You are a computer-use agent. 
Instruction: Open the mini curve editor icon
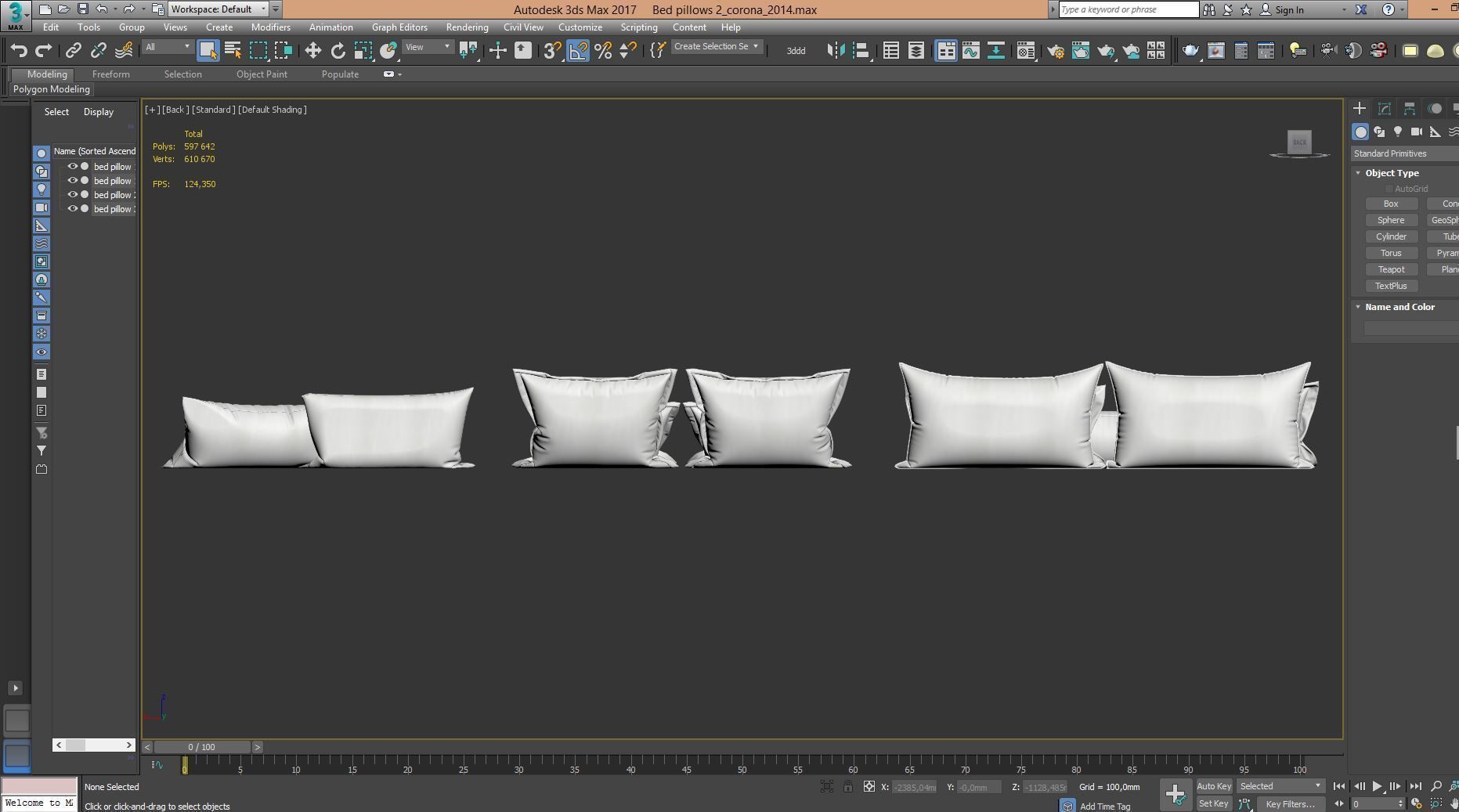[157, 765]
